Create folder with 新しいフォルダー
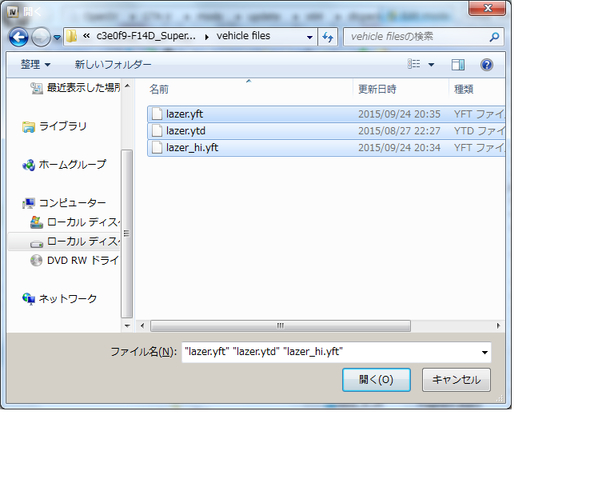Viewport: 614px width, 491px height. (113, 65)
